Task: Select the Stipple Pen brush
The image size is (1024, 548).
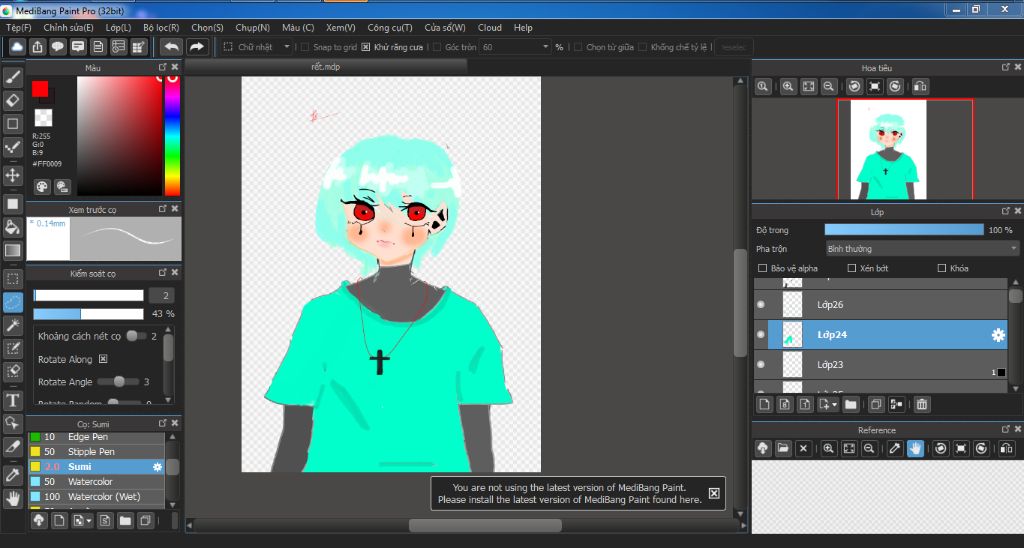Action: 97,452
